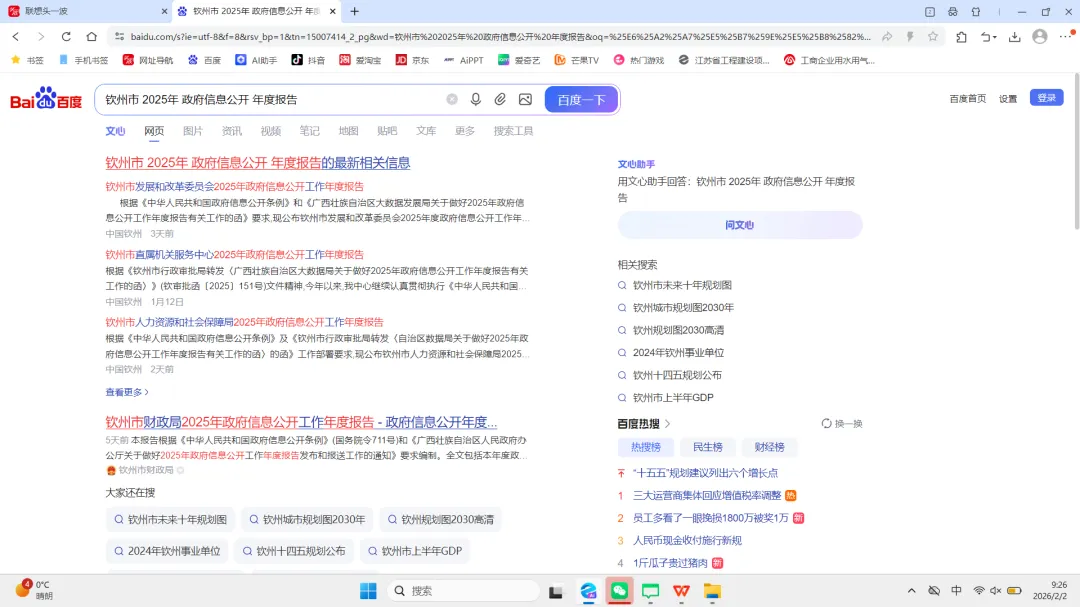This screenshot has height=607, width=1080.
Task: Open WeChat from the taskbar
Action: coord(619,591)
